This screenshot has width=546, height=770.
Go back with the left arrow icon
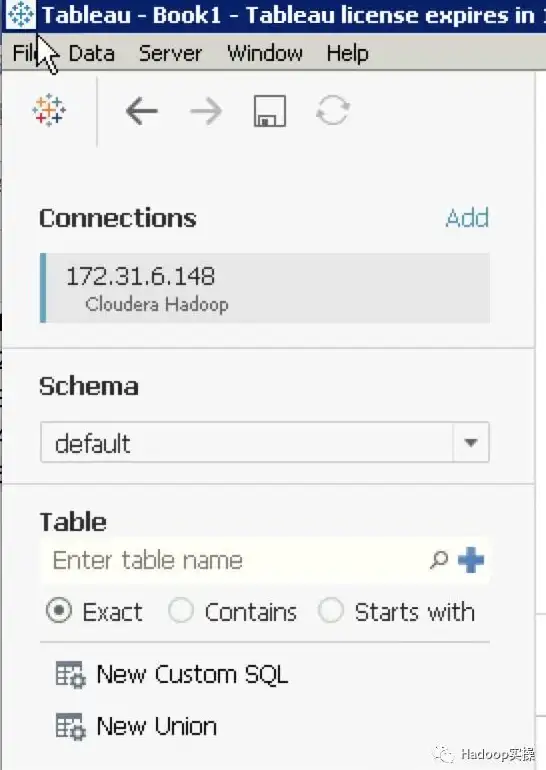141,111
